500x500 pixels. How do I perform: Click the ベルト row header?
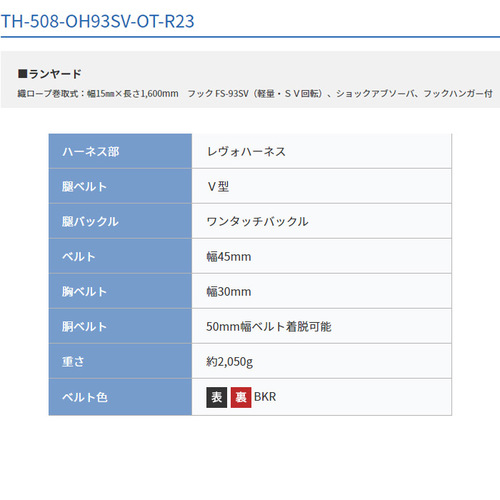(120, 256)
